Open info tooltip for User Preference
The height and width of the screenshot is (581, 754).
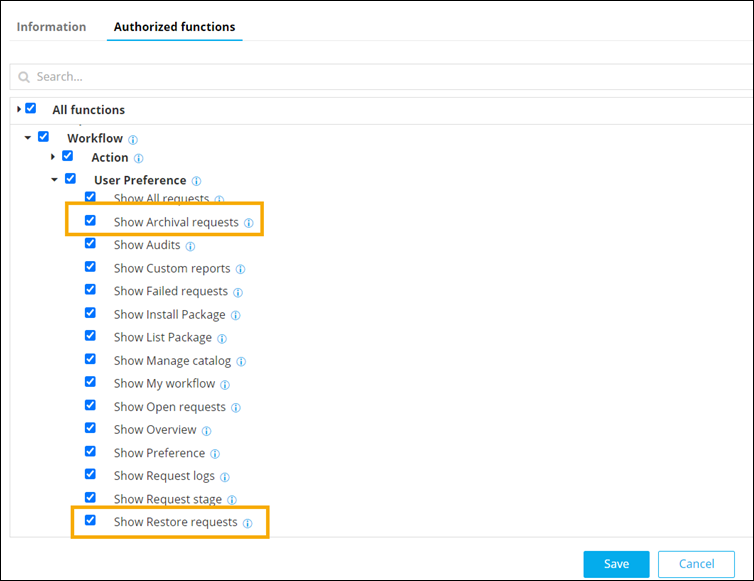tap(196, 181)
